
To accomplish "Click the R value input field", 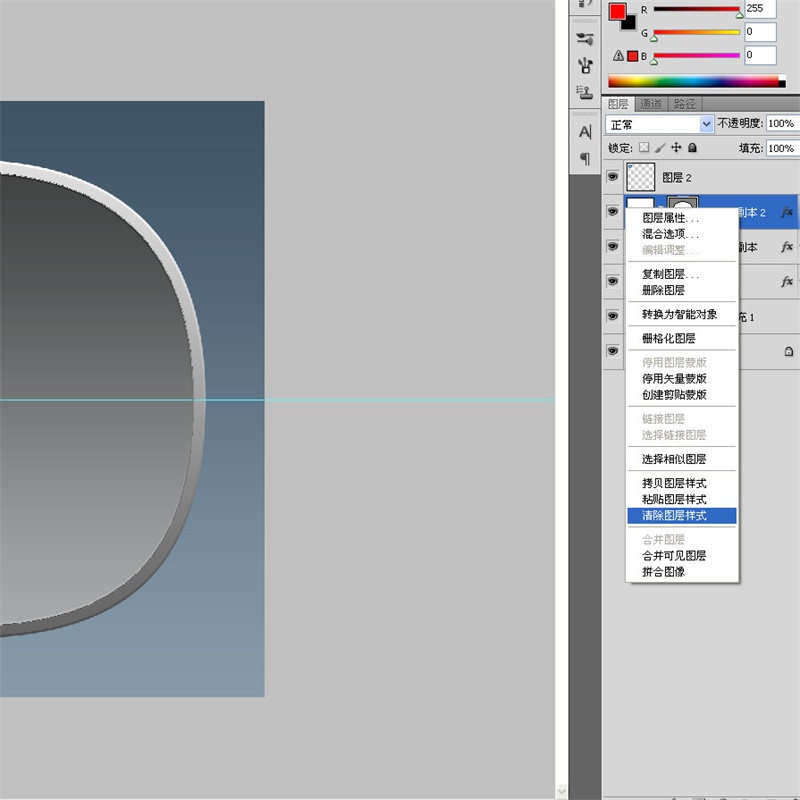I will [759, 9].
